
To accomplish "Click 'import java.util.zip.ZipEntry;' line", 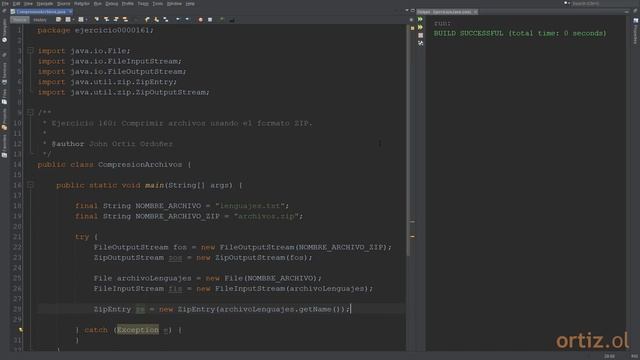I will pyautogui.click(x=107, y=82).
